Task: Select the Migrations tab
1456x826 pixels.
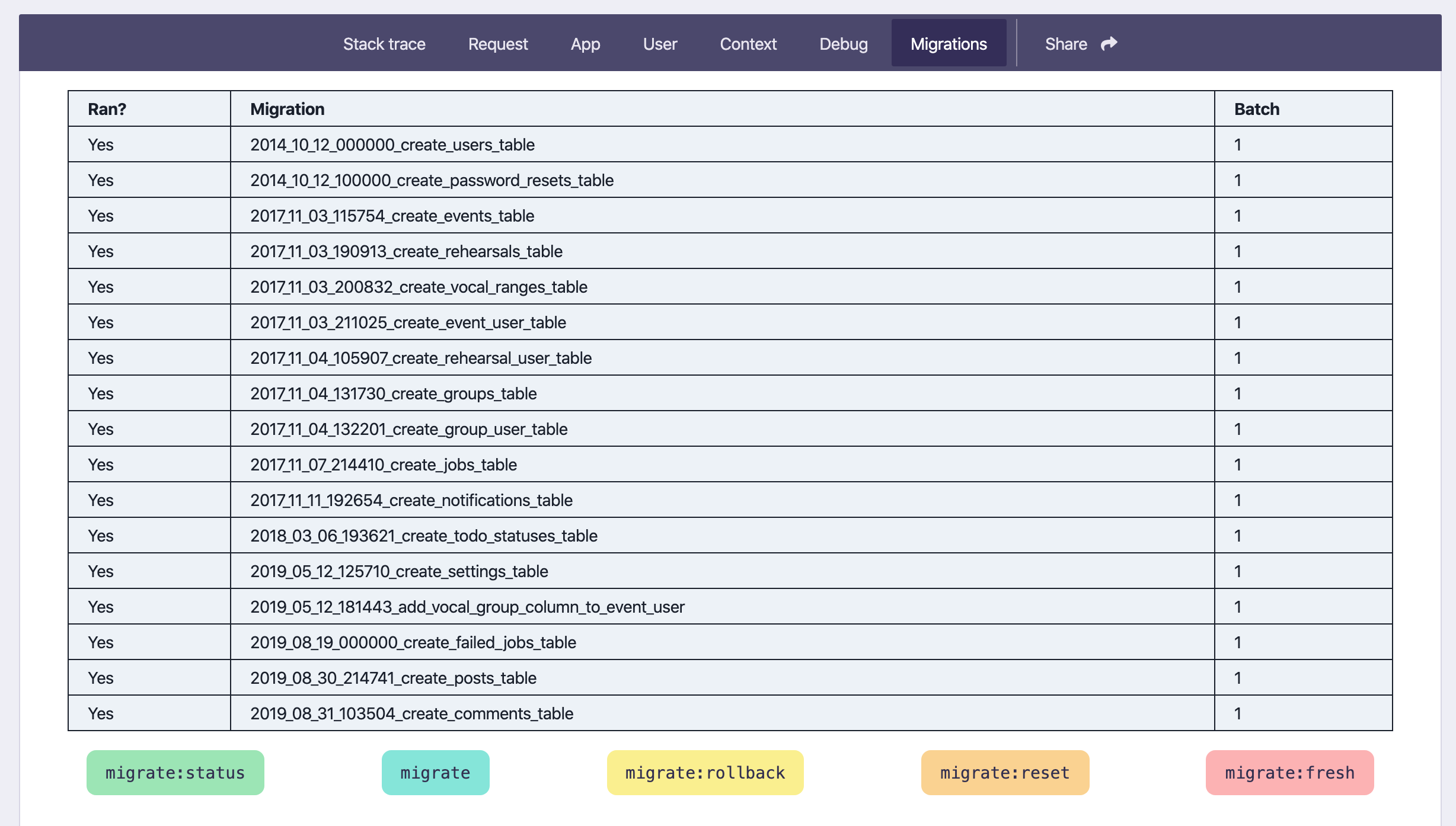Action: [949, 44]
